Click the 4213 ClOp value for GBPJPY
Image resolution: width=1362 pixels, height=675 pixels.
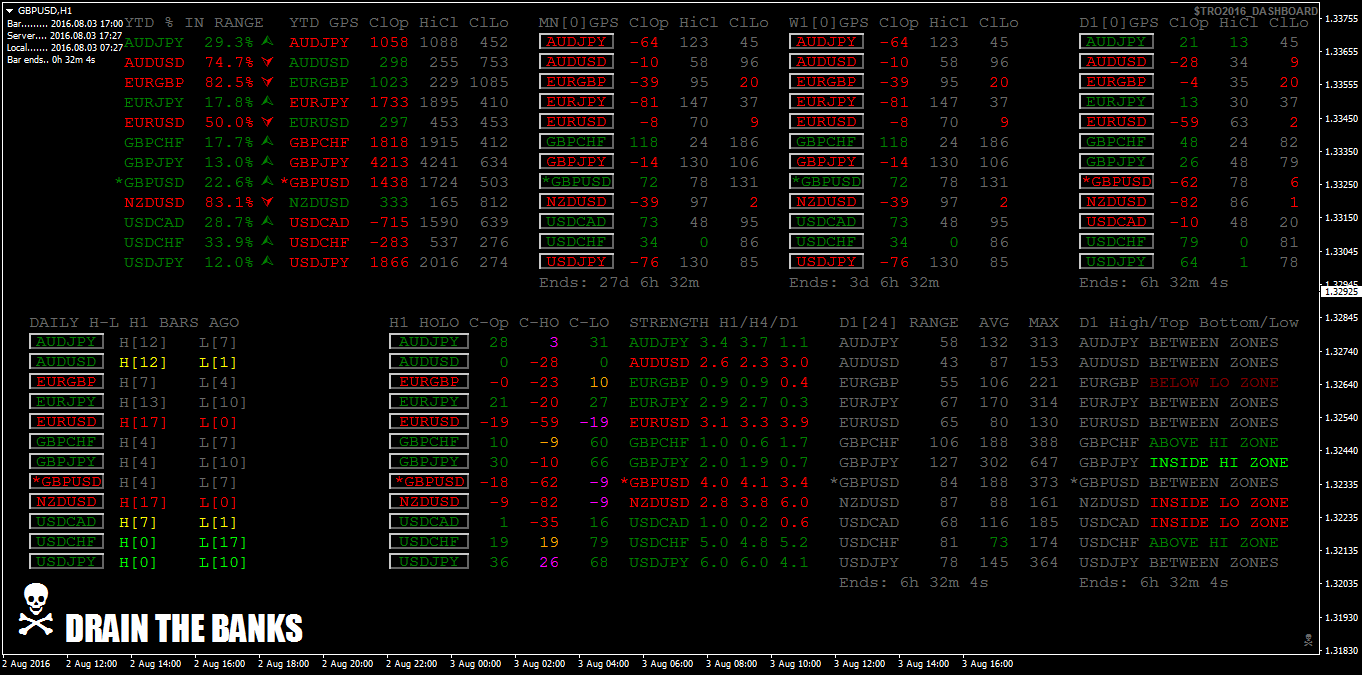coord(389,162)
